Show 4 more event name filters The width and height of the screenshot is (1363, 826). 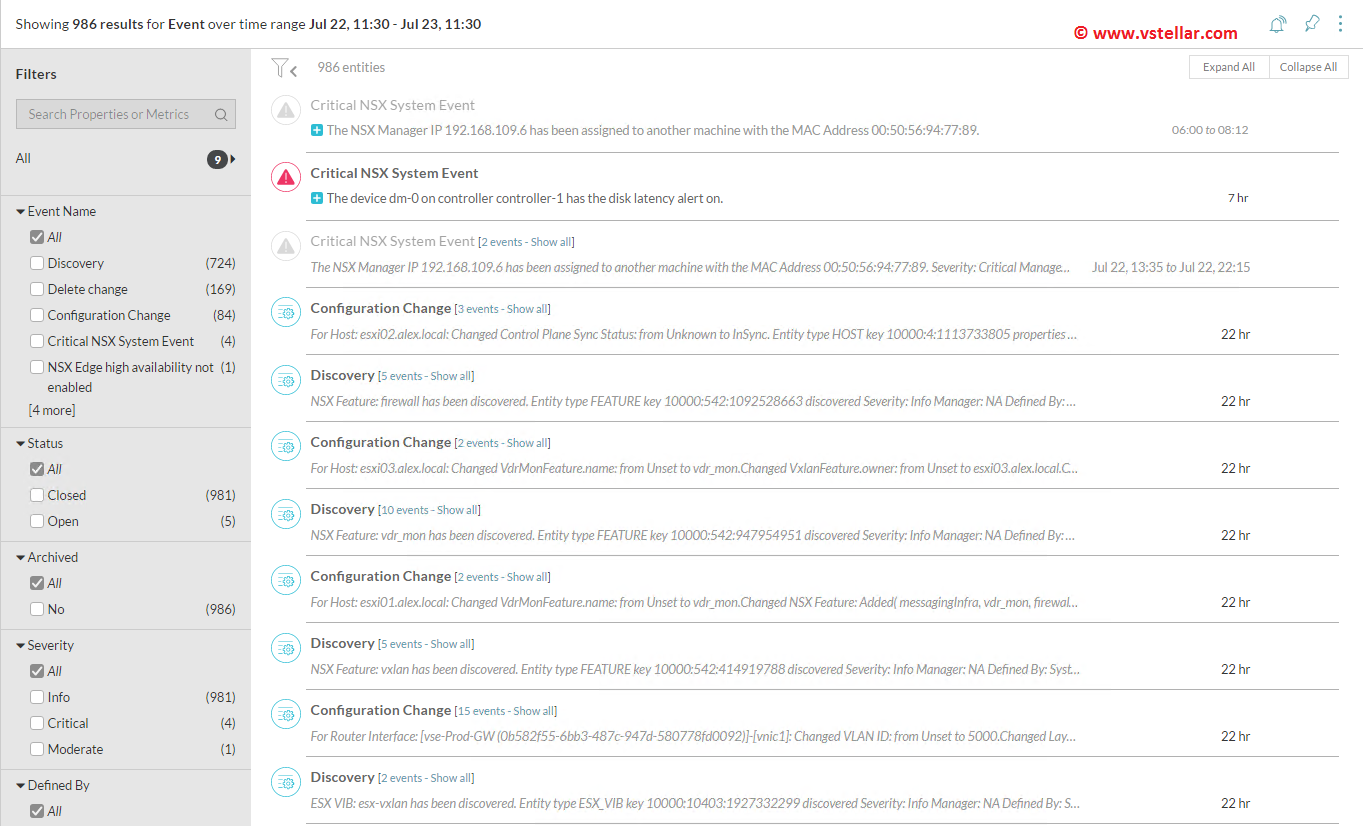(51, 410)
